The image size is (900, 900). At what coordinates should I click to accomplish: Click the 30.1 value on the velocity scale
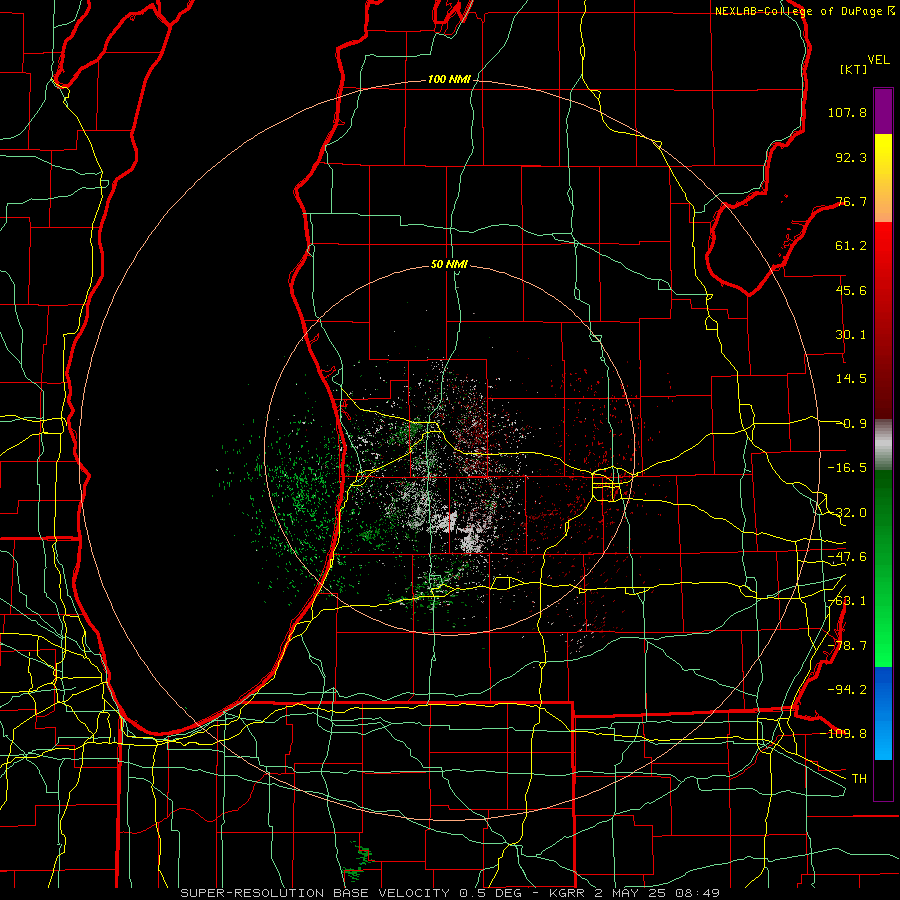(x=851, y=335)
